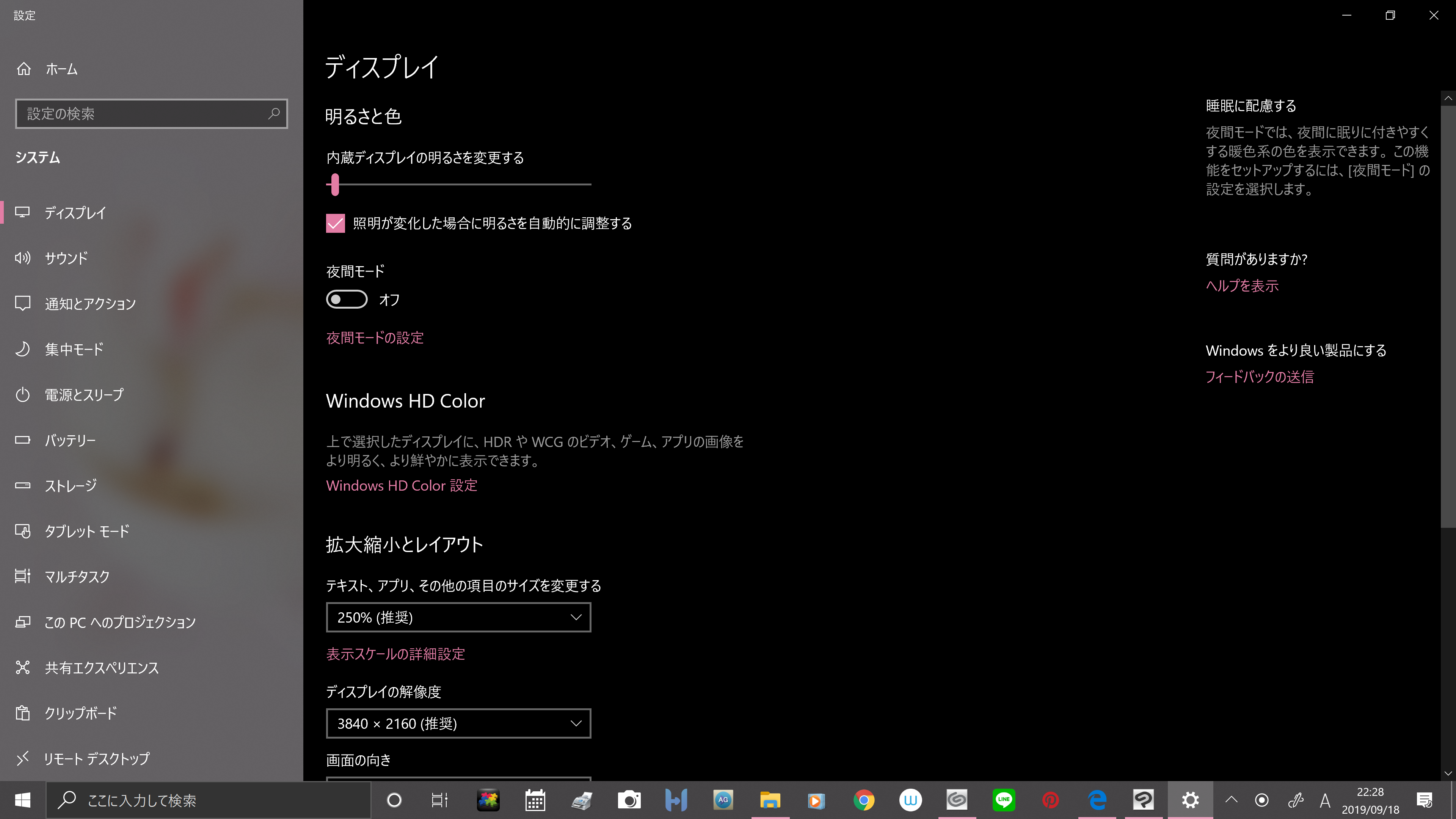
Task: Toggle the 夜間モード switch on
Action: tap(347, 299)
